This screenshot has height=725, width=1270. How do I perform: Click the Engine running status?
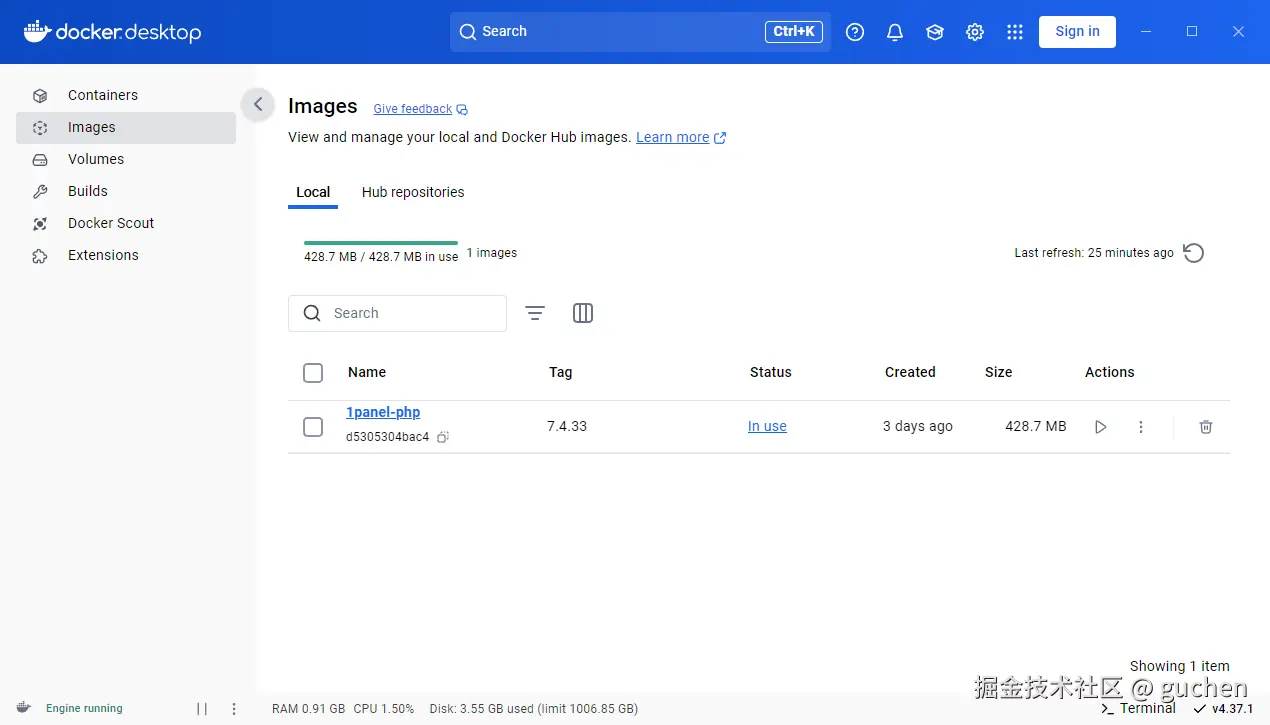coord(84,708)
